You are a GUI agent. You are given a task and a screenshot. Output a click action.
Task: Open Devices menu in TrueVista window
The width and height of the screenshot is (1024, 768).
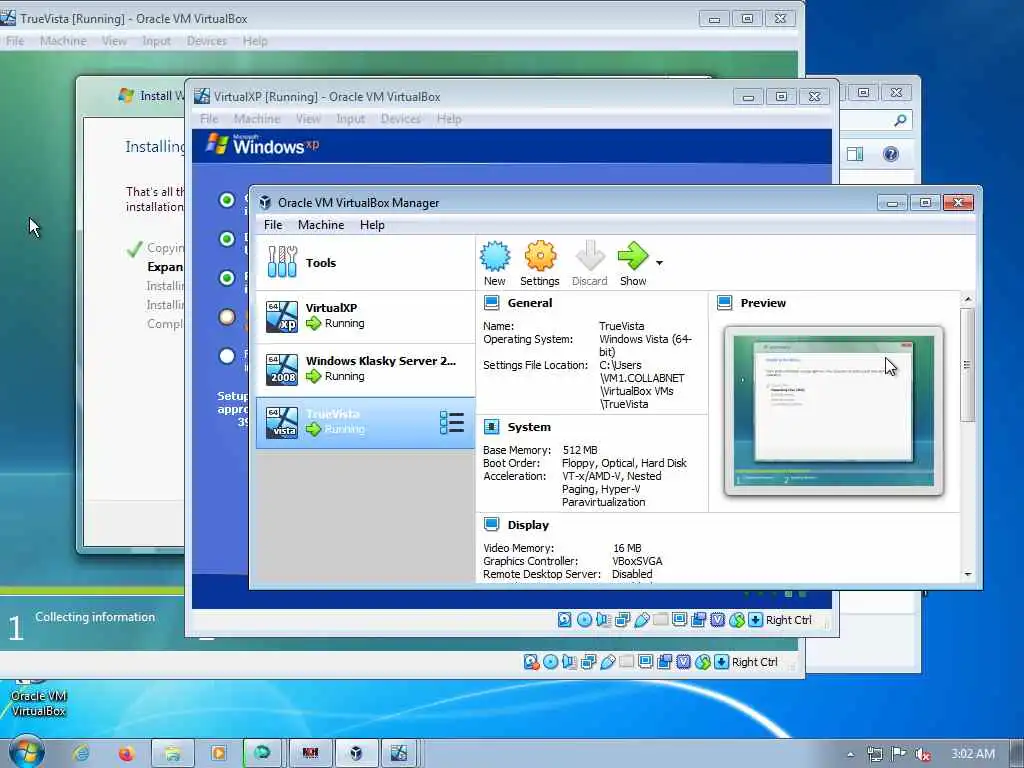206,41
